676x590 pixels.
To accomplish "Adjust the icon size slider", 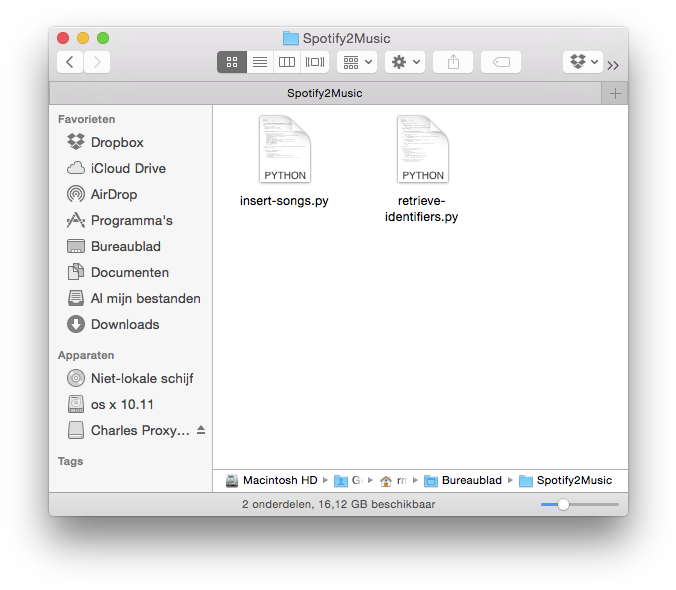I will point(563,504).
